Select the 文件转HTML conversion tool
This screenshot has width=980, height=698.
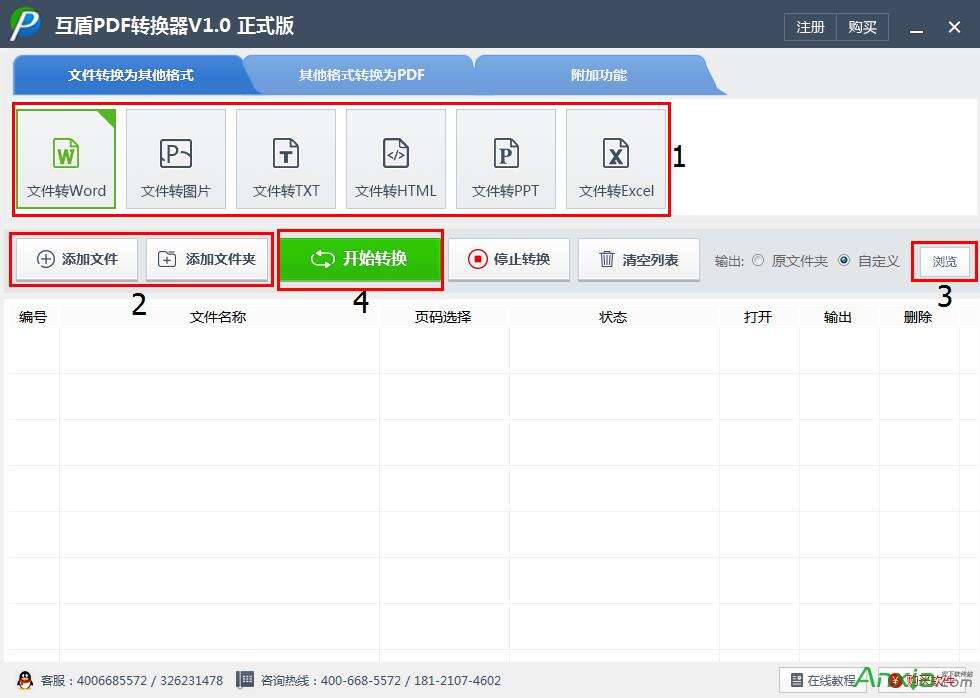coord(395,158)
